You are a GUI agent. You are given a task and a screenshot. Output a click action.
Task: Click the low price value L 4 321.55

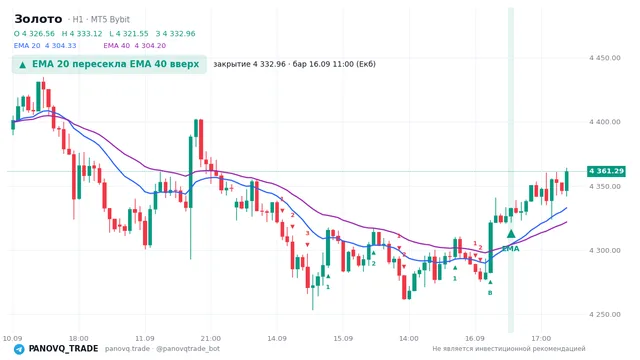point(129,33)
